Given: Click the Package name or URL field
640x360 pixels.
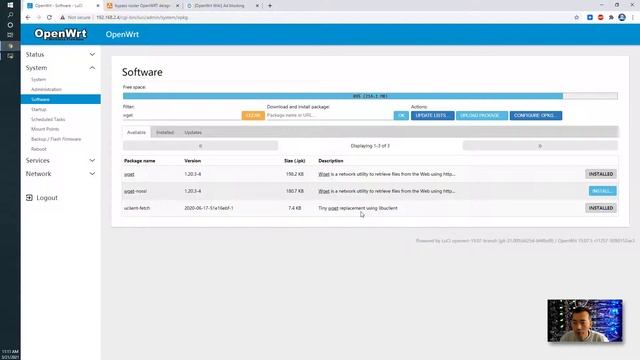Looking at the screenshot, I should point(329,116).
